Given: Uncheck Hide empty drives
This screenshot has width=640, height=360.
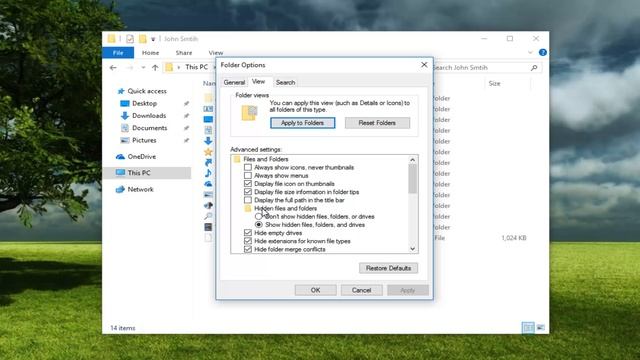Looking at the screenshot, I should pos(248,233).
